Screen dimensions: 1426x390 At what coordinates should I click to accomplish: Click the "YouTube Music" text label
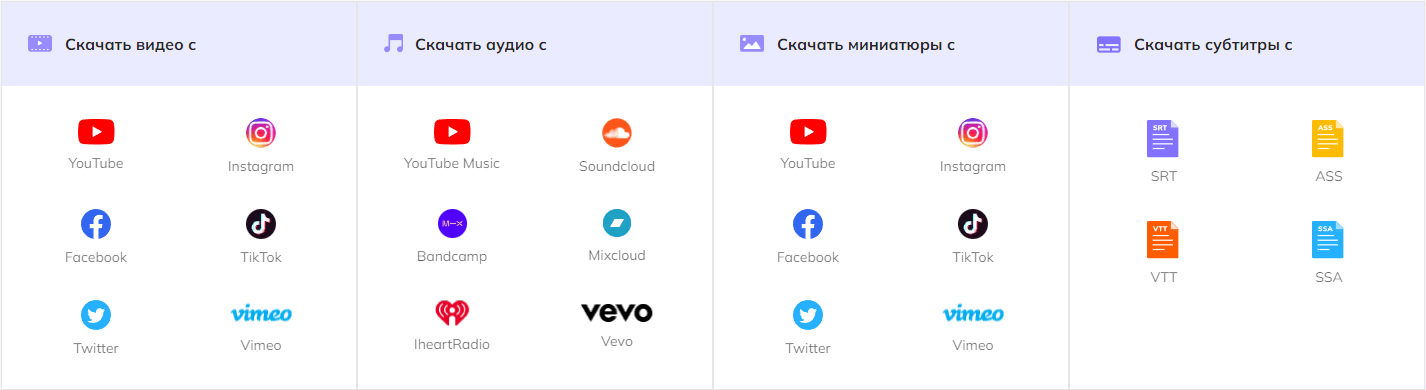452,163
